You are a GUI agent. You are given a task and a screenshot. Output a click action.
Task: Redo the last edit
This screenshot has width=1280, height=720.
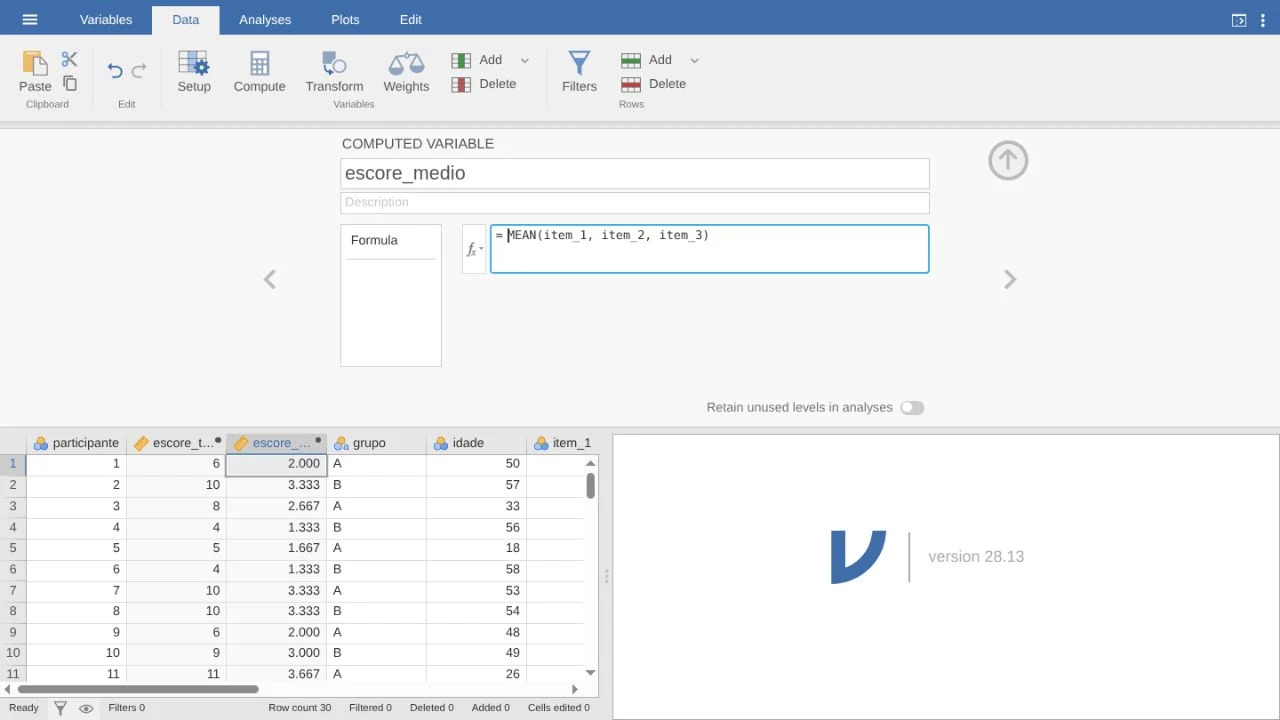(x=139, y=70)
